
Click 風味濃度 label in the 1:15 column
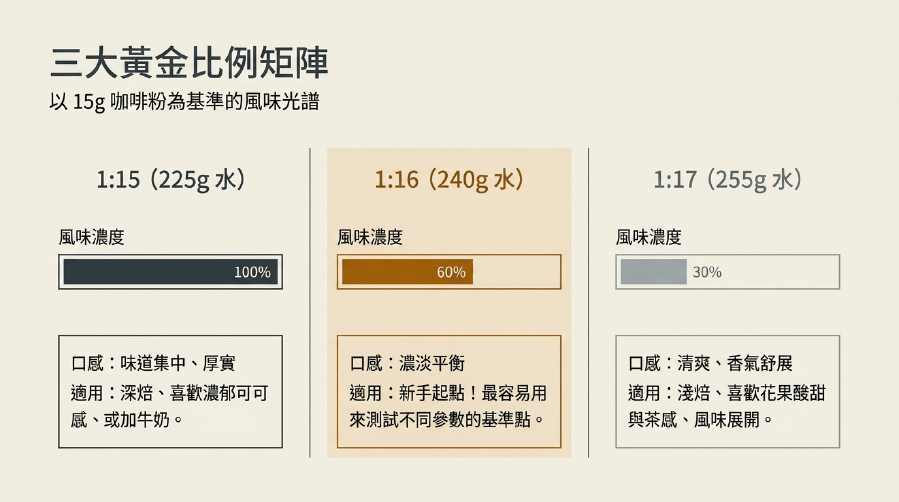92,237
